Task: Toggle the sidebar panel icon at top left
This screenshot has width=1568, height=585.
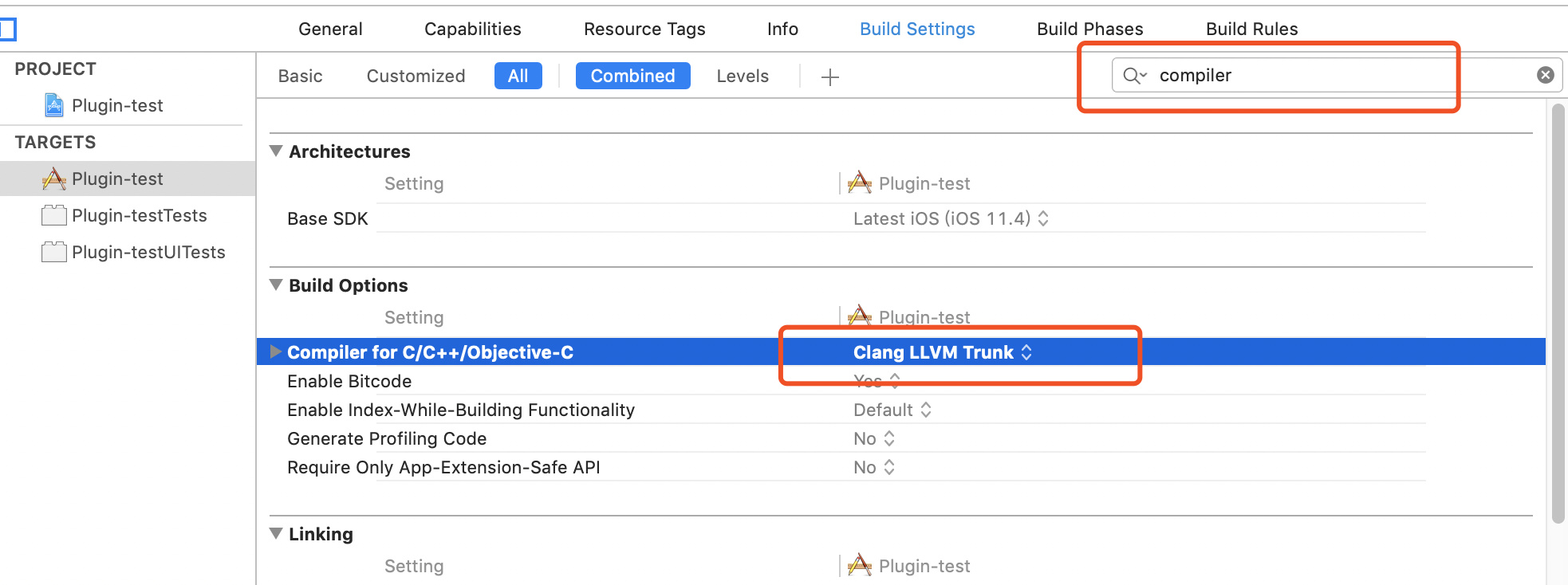Action: point(7,29)
